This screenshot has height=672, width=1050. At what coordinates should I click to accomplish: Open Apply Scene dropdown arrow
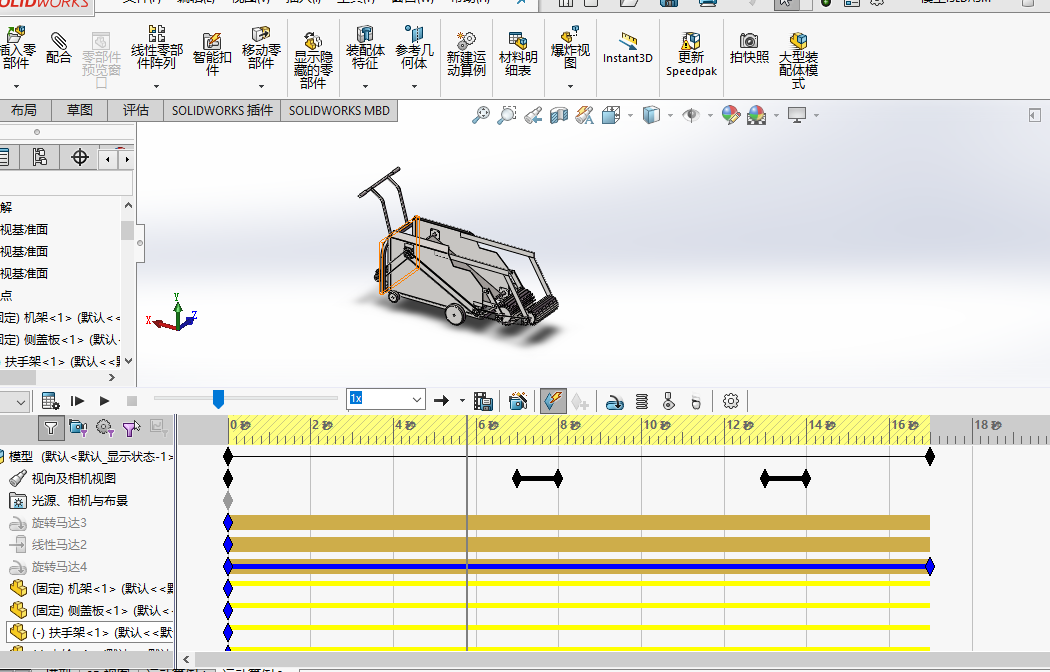(776, 116)
